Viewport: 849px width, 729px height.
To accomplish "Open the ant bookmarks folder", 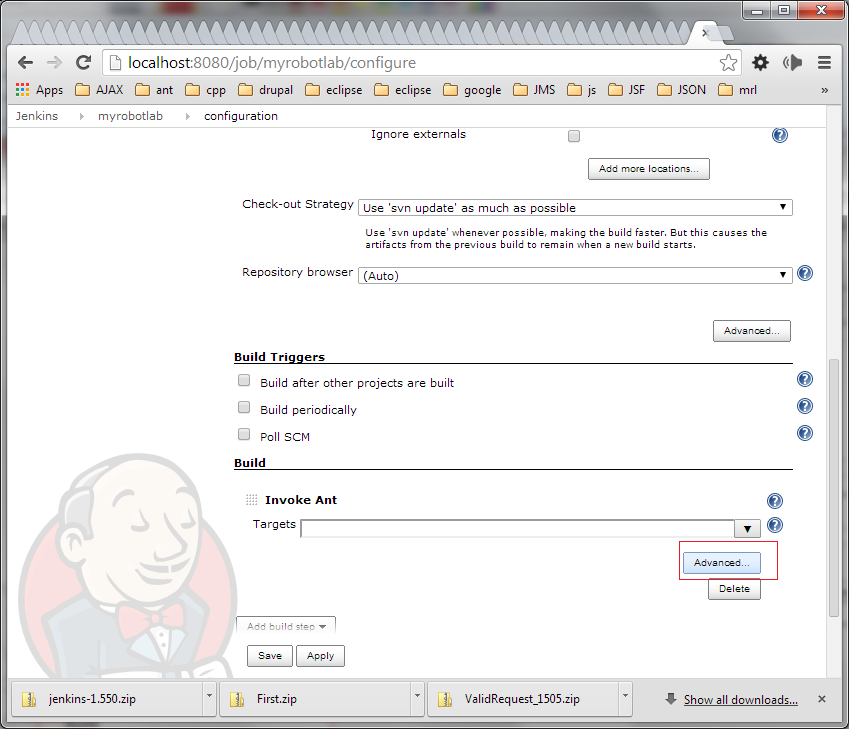I will click(154, 90).
